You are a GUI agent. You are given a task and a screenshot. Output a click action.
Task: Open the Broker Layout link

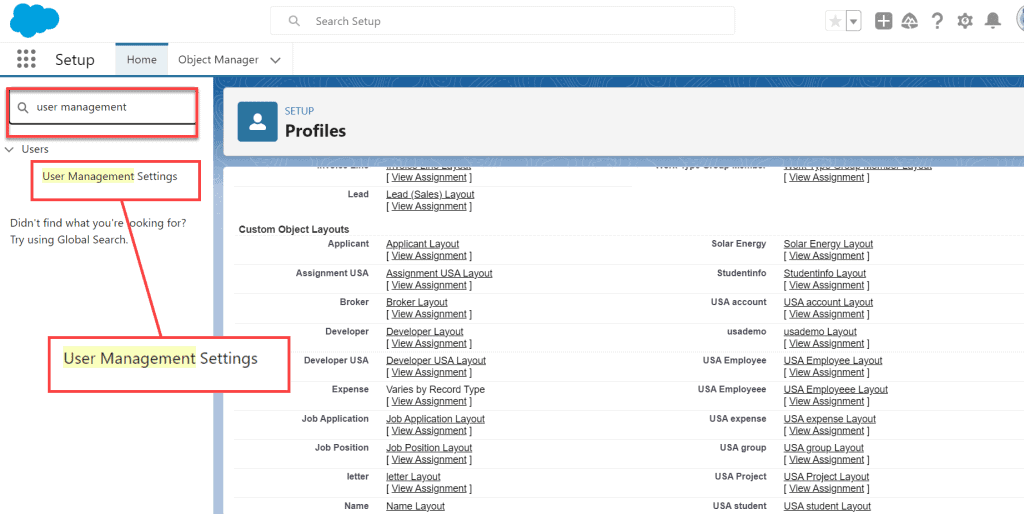coord(417,302)
